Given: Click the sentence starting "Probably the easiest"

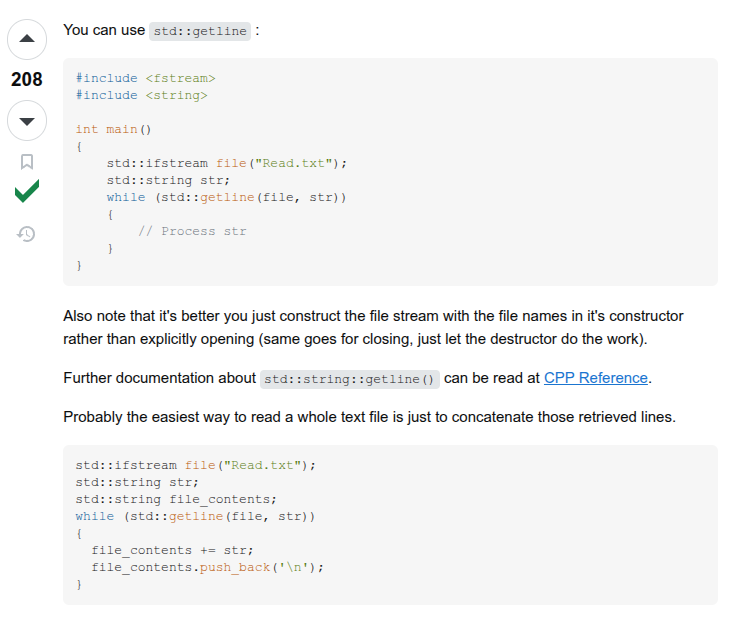Looking at the screenshot, I should pos(369,416).
